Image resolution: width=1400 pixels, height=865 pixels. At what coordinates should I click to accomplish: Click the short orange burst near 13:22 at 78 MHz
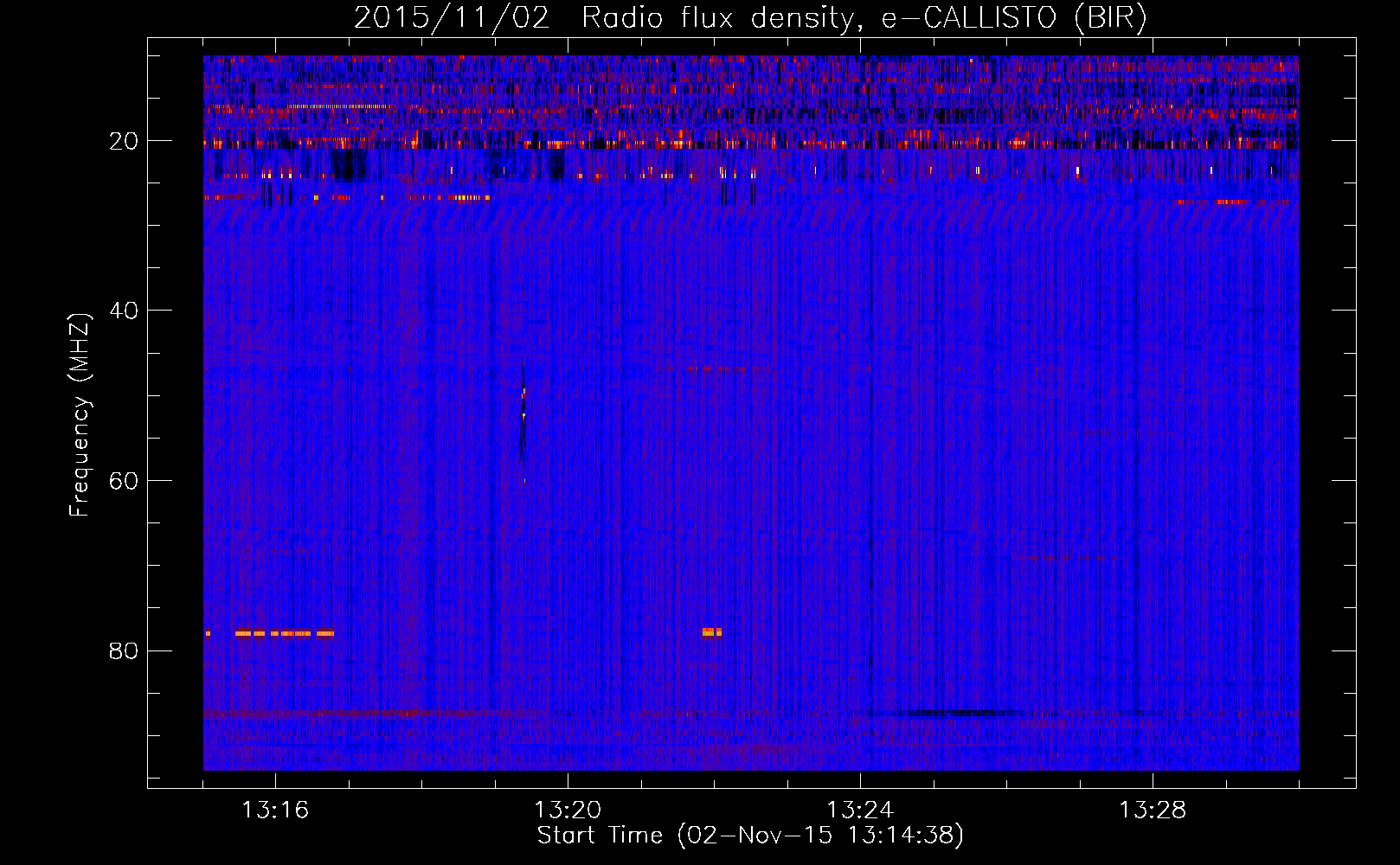pyautogui.click(x=711, y=632)
